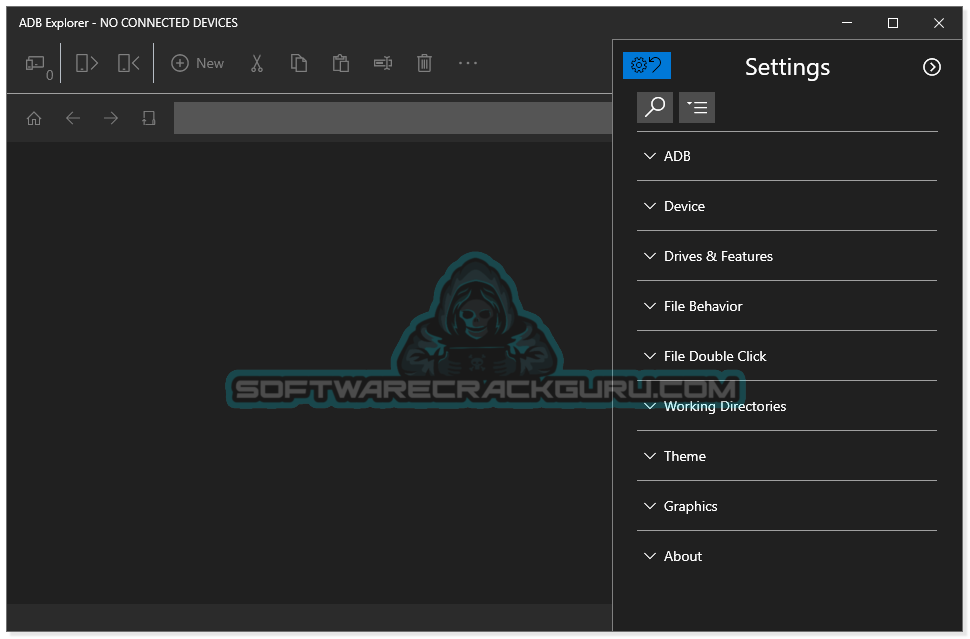Click the Delete trash icon
Screen dimensions: 970x639
click(424, 63)
